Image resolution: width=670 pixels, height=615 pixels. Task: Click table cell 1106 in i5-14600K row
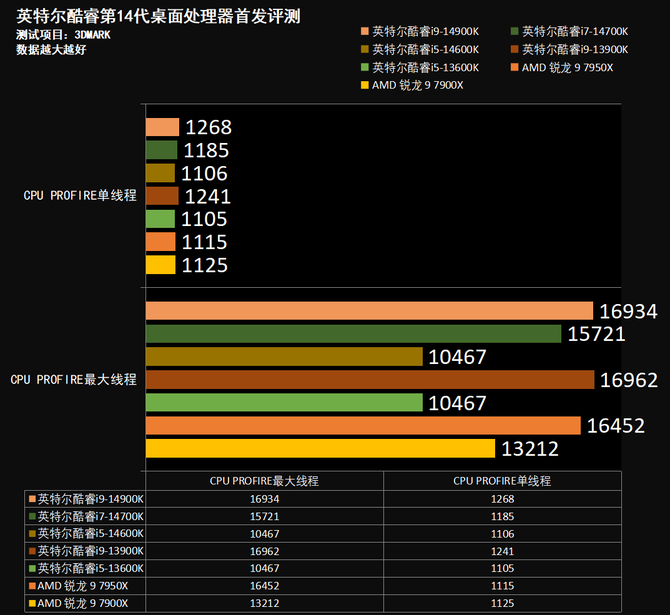(502, 534)
